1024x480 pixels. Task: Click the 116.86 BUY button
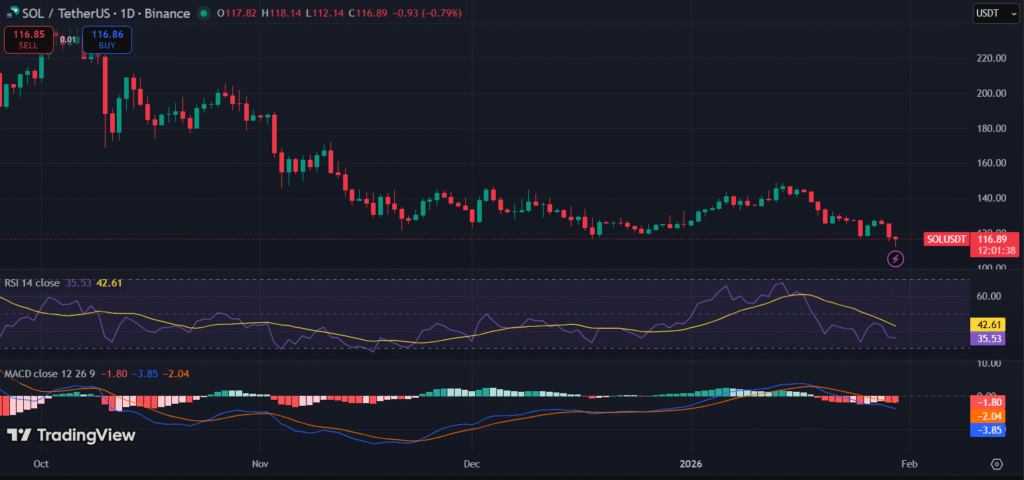tap(105, 39)
